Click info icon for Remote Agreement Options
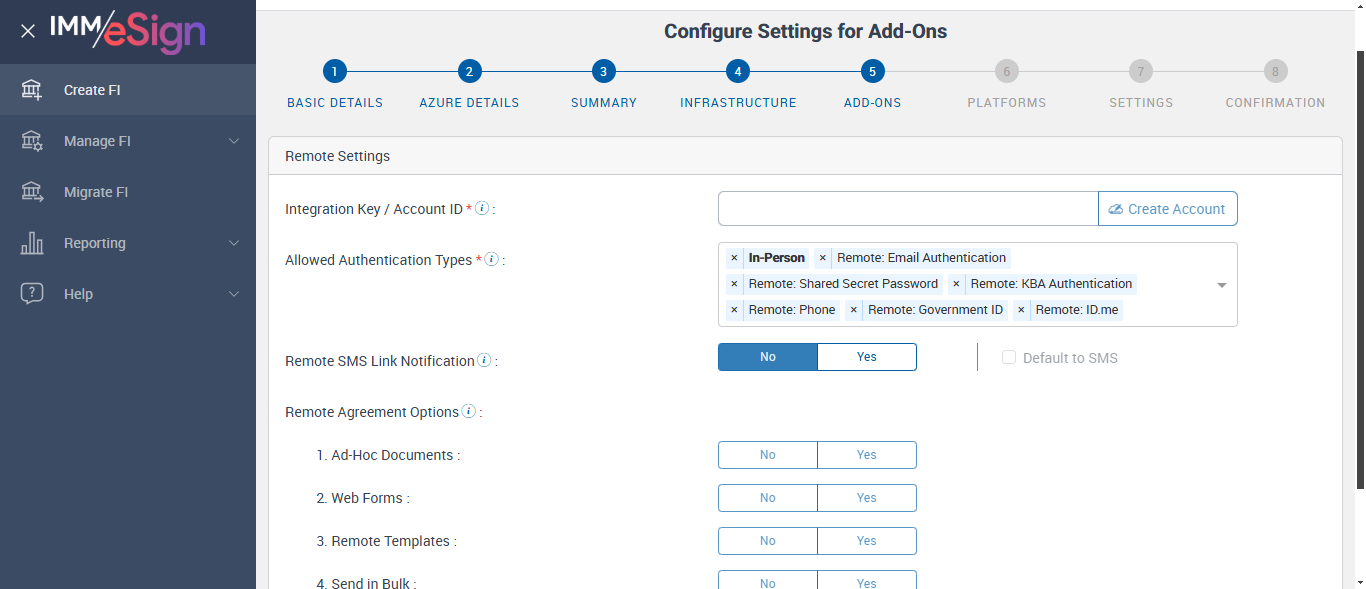This screenshot has height=589, width=1366. coord(469,412)
